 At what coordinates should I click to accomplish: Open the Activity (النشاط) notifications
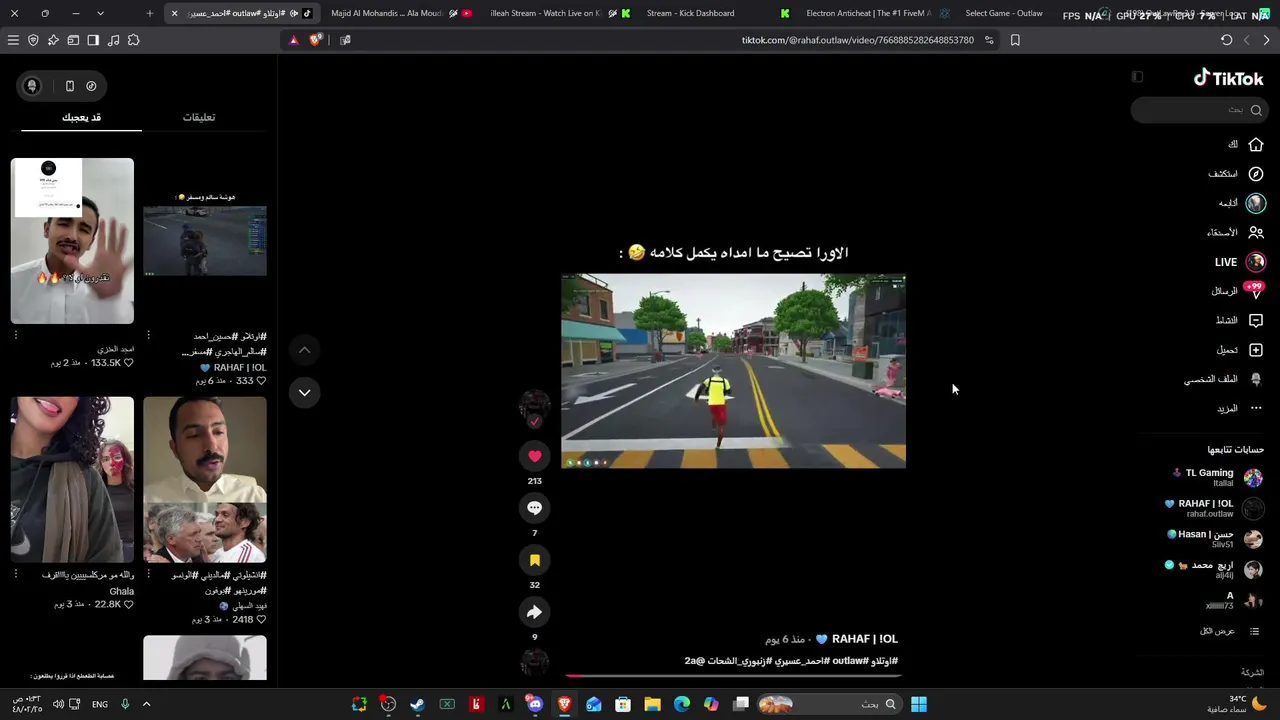[x=1240, y=320]
